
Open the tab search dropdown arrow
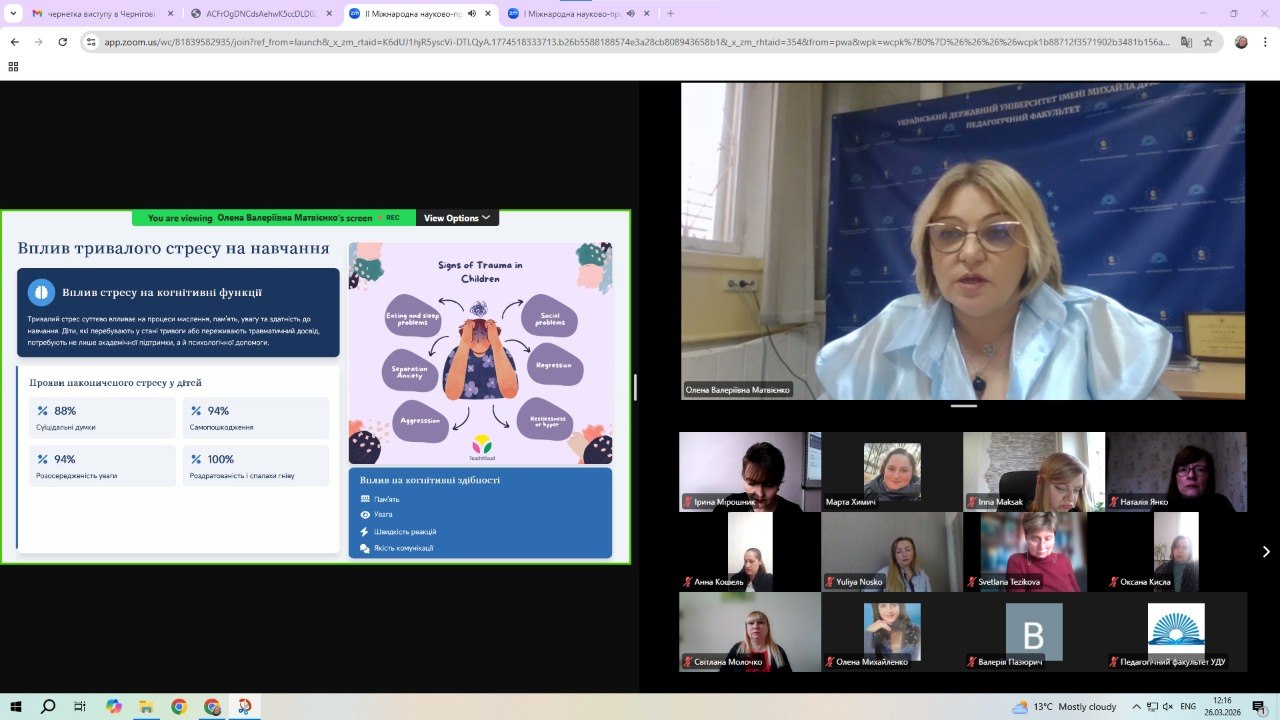pyautogui.click(x=13, y=13)
